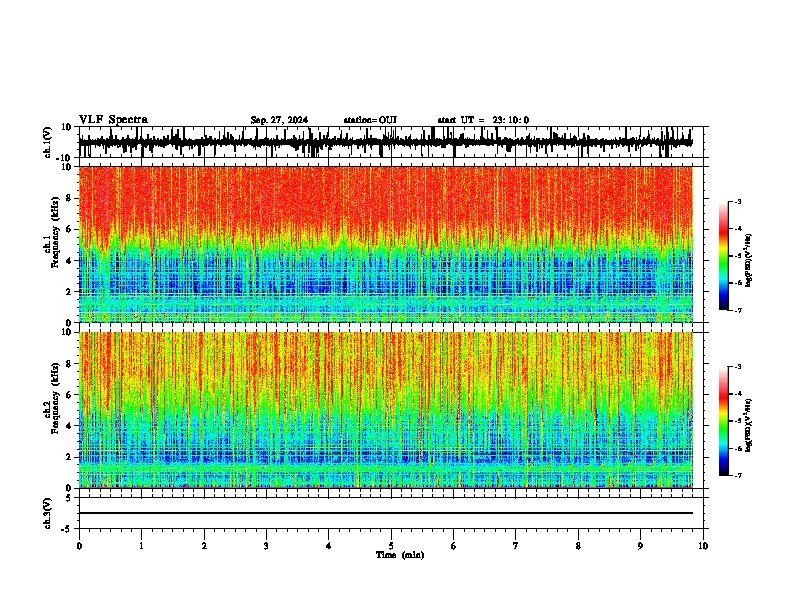Click the "-7" label on ch.2 color scale

(738, 476)
